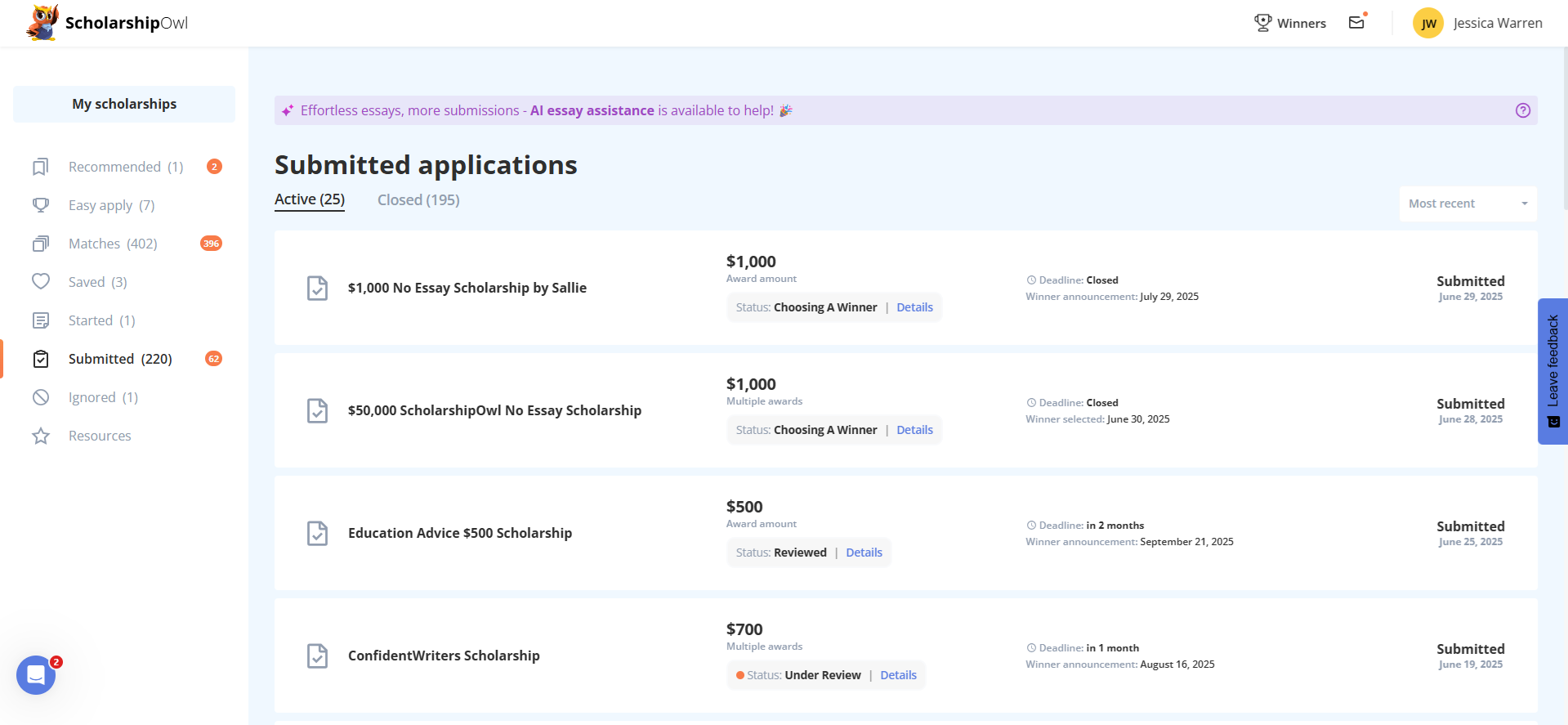Open the chat support bubble icon
Viewport: 1568px width, 725px height.
pos(36,675)
